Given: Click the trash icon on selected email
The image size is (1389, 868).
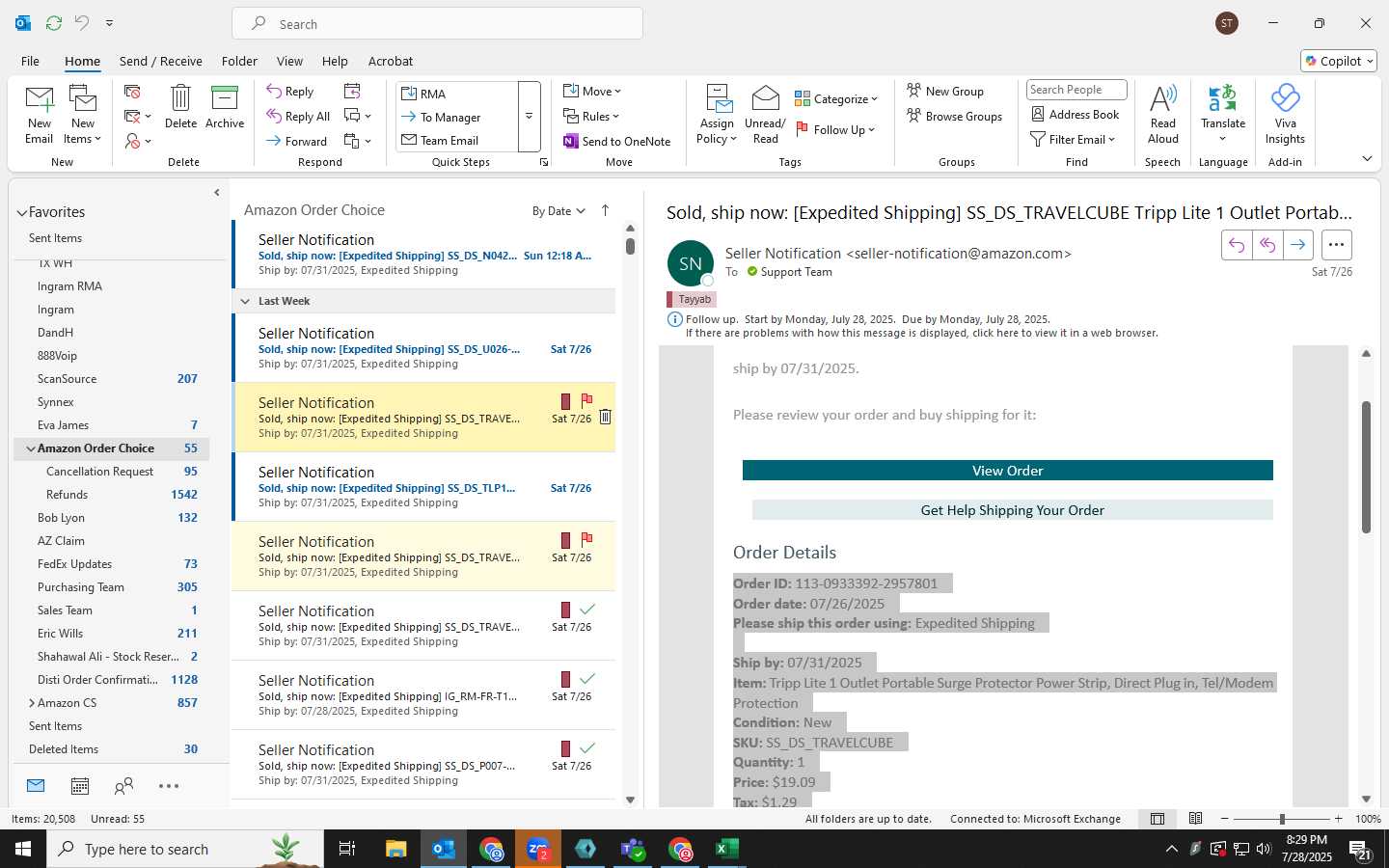Looking at the screenshot, I should pyautogui.click(x=605, y=417).
